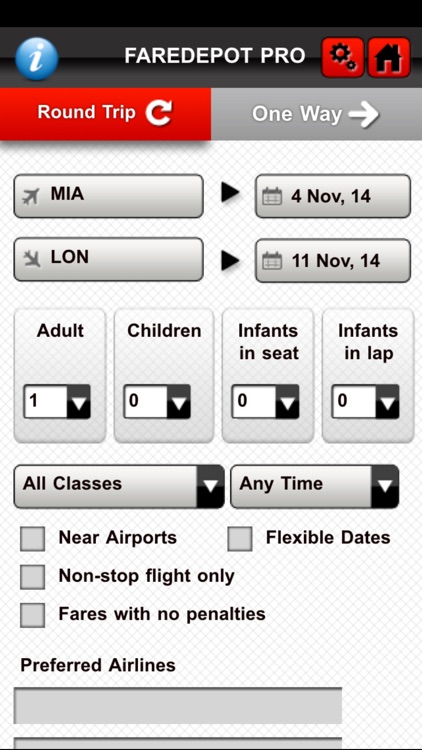Viewport: 422px width, 750px height.
Task: Tap the blue info icon
Action: pyautogui.click(x=36, y=58)
